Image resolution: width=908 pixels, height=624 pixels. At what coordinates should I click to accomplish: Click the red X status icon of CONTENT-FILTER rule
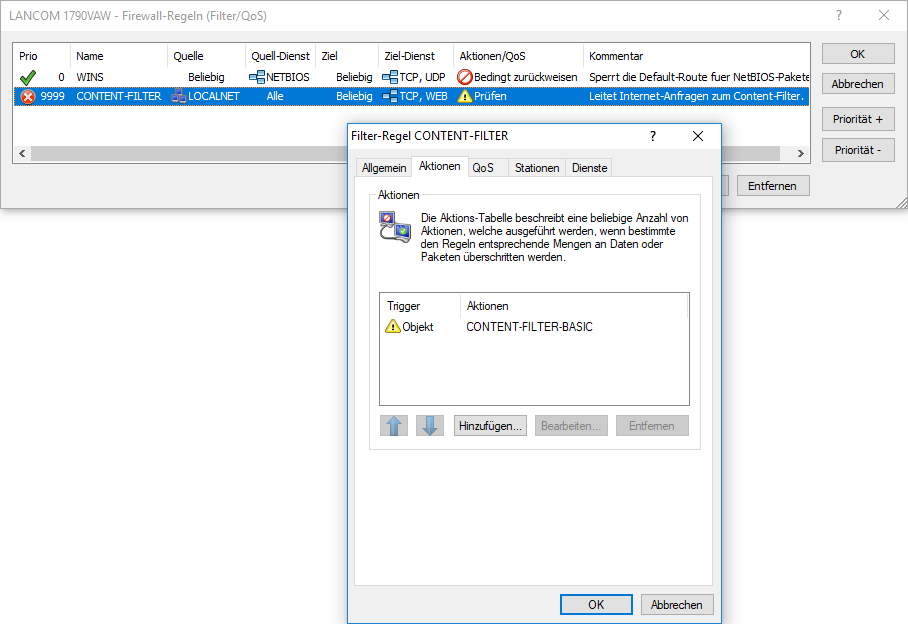[x=28, y=96]
